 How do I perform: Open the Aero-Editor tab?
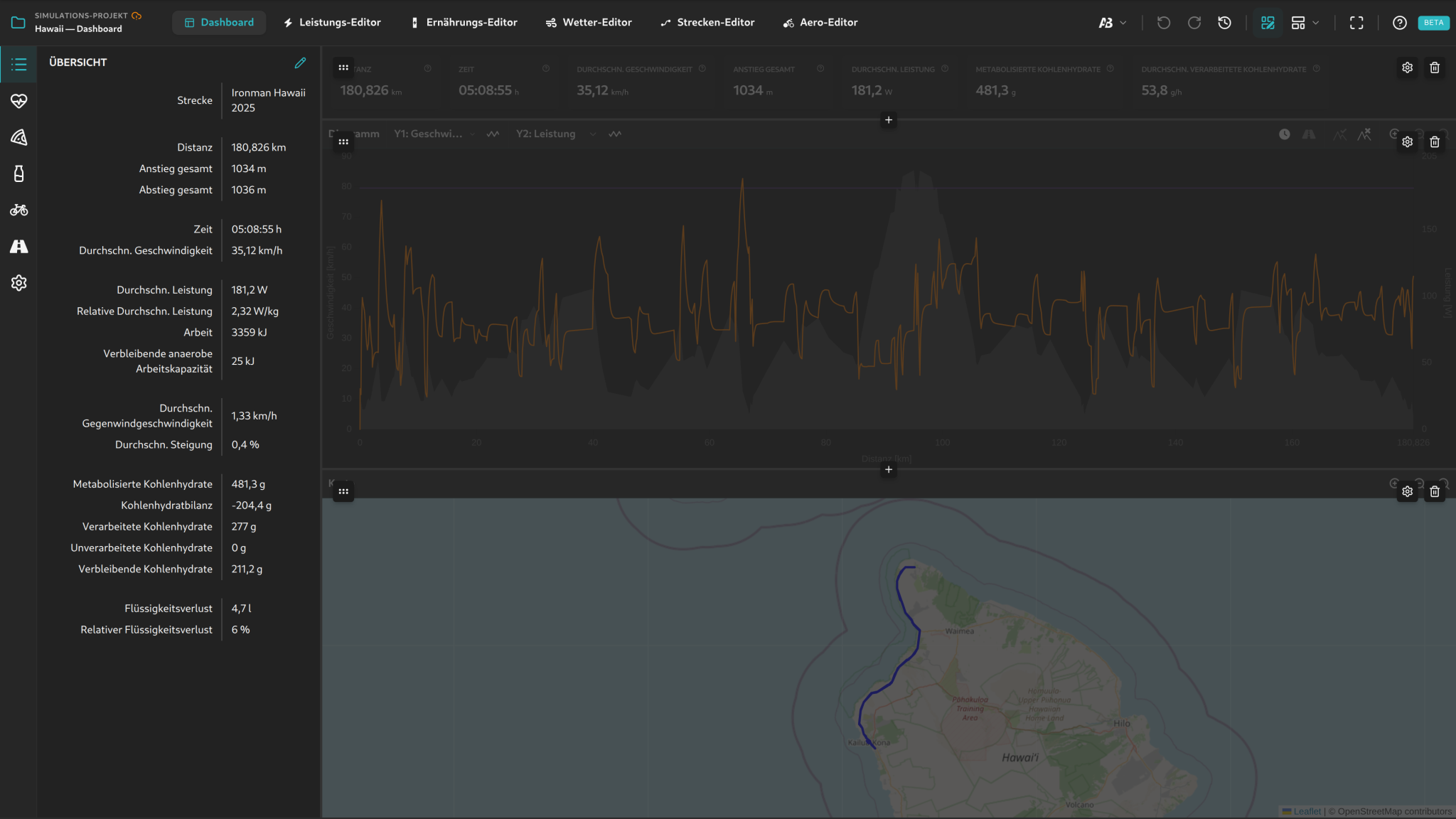click(820, 23)
